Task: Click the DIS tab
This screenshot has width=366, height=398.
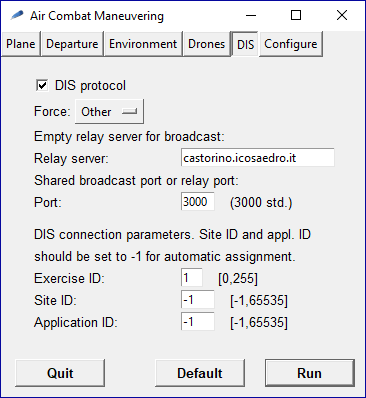Action: pos(245,44)
